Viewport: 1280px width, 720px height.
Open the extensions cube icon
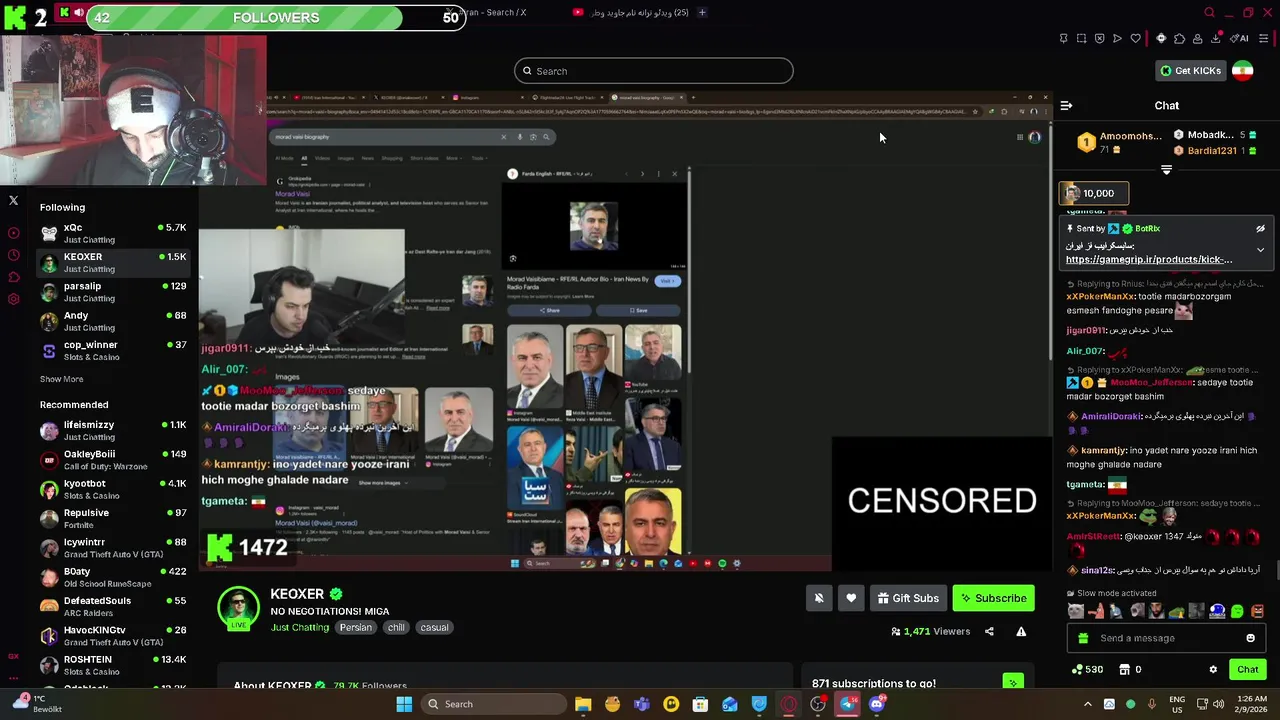1179,38
